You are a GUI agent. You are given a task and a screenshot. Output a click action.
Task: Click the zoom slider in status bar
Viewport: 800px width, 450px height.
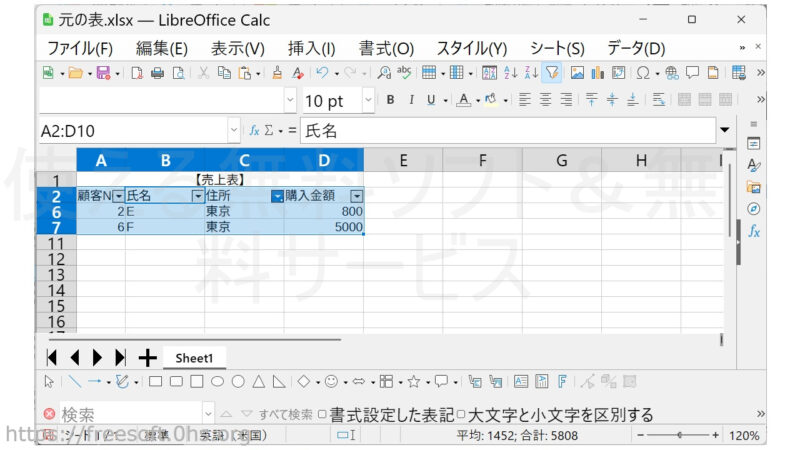[x=680, y=436]
